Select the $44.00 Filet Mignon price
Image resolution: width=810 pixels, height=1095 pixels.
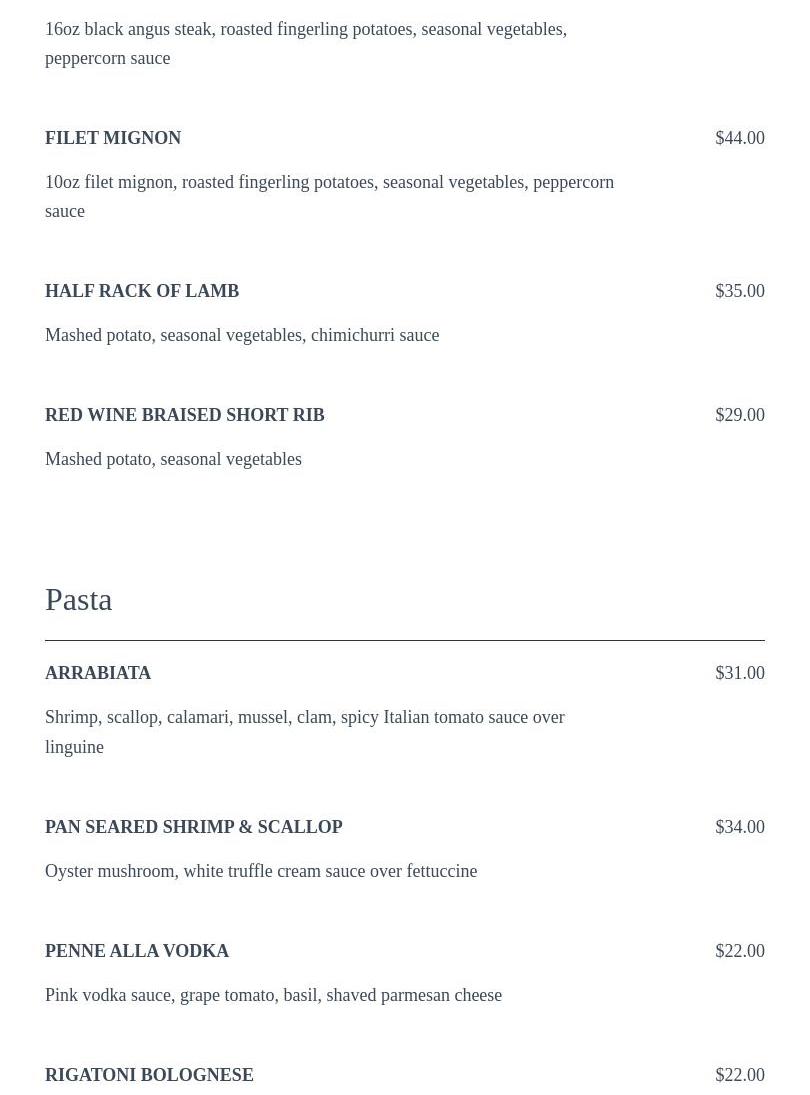click(x=739, y=138)
